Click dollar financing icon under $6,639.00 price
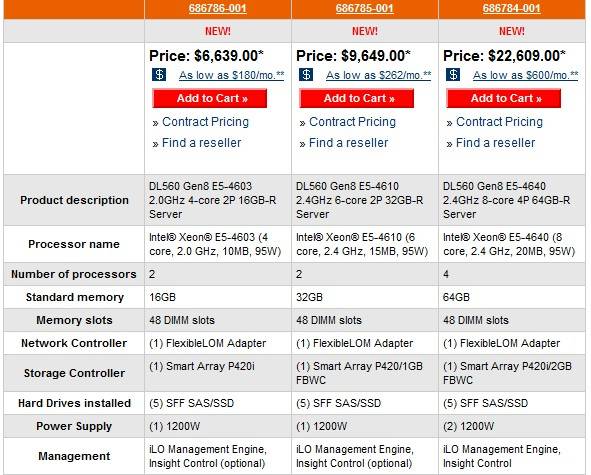Screen dimensions: 591x475 (159, 75)
